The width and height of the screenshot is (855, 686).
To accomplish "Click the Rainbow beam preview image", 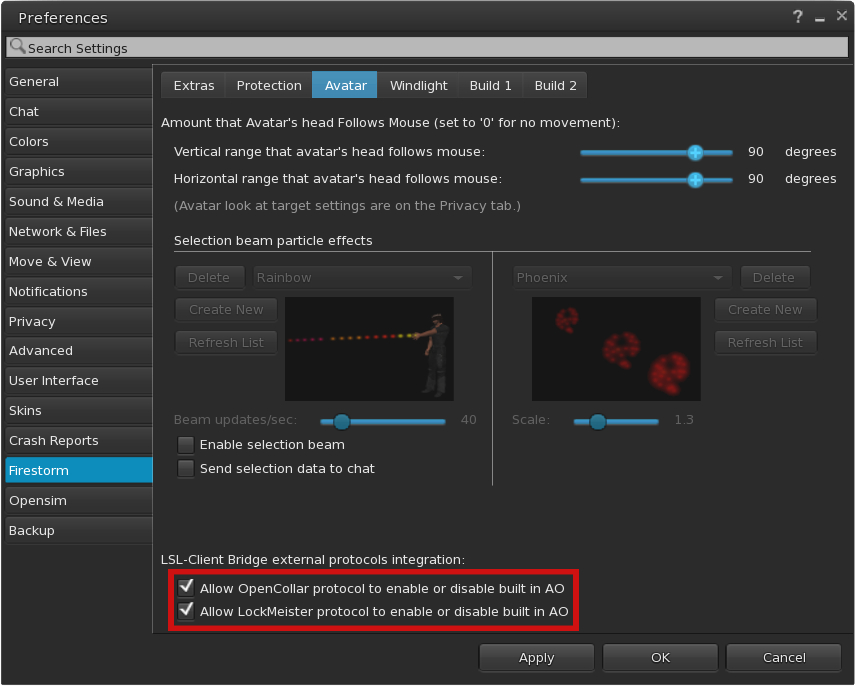I will [369, 348].
